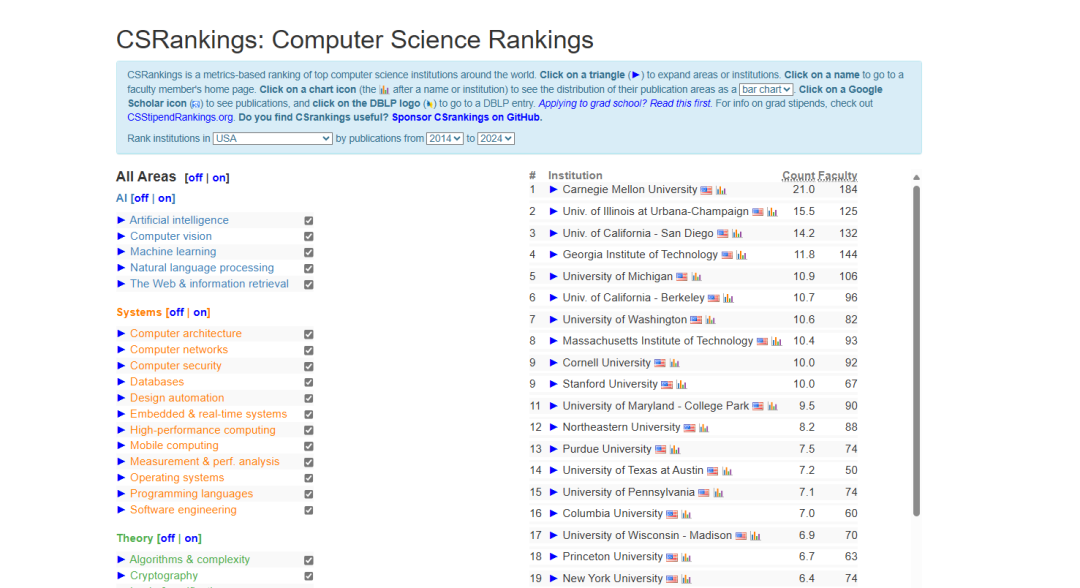
Task: Expand the Cryptography area triangle
Action: (x=121, y=576)
